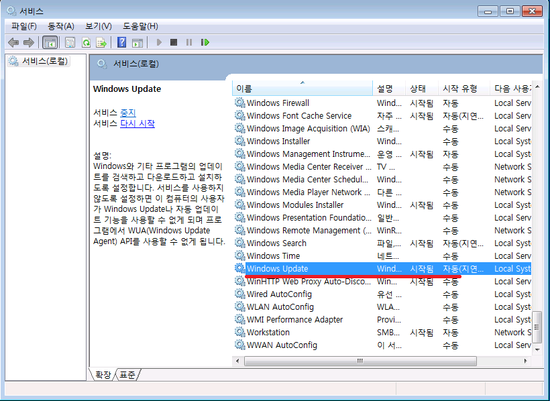550x401 pixels.
Task: Open the Help question mark icon
Action: click(121, 42)
